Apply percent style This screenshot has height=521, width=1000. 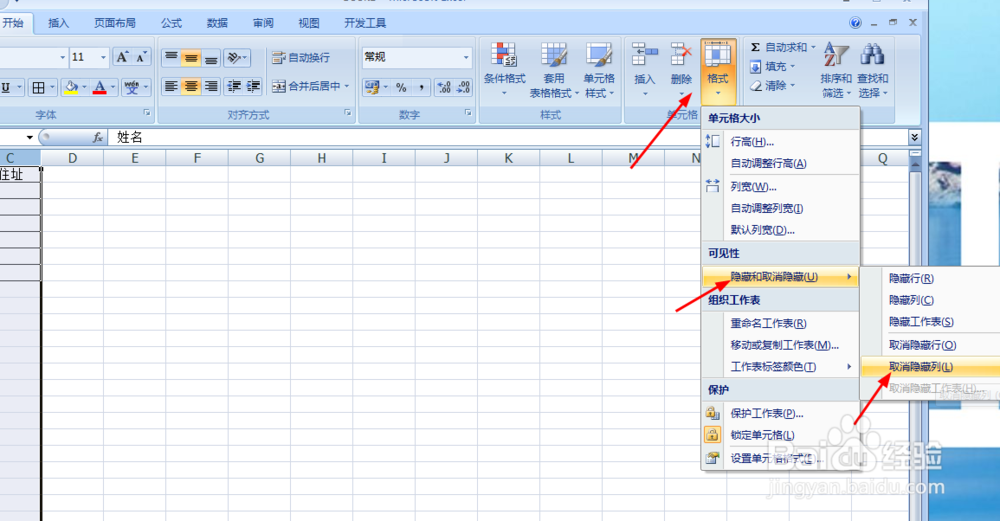[401, 87]
